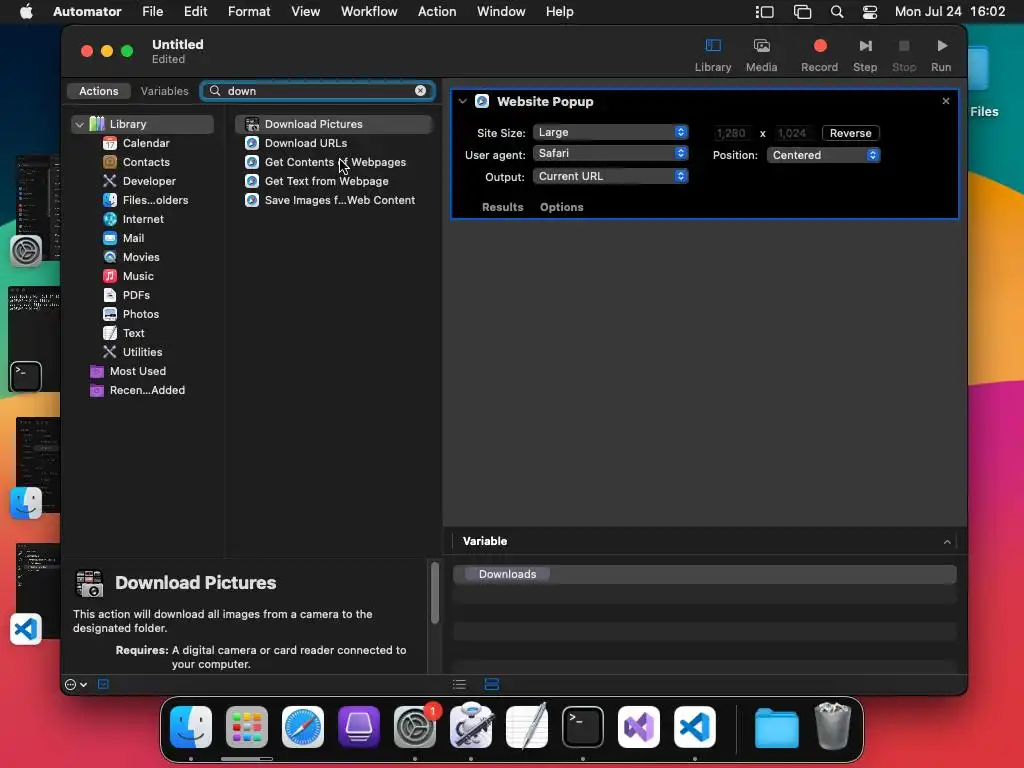1024x768 pixels.
Task: Click the Reverse button
Action: click(x=850, y=133)
